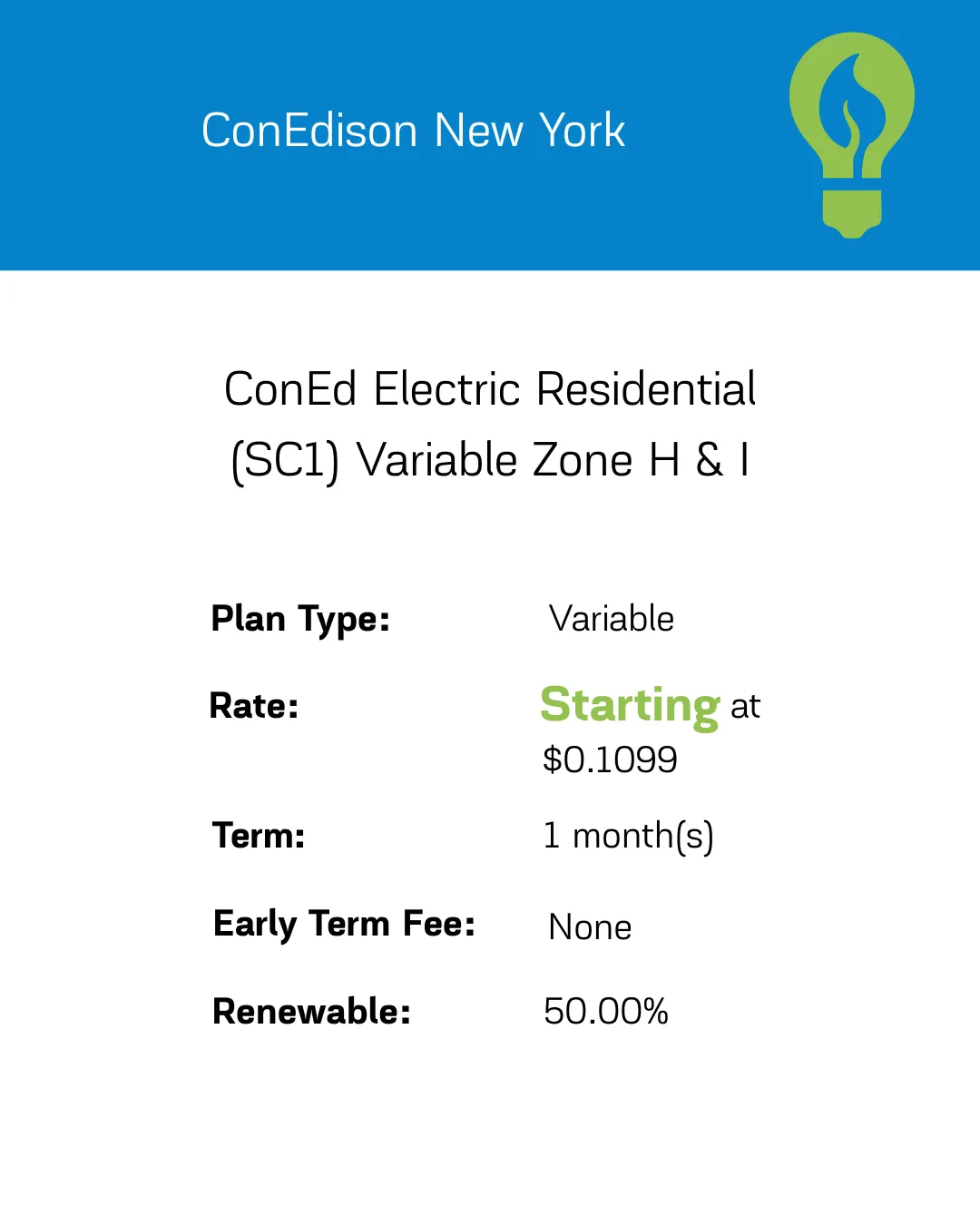The image size is (980, 1225).
Task: Click the word at after Starting
Action: coord(745,707)
